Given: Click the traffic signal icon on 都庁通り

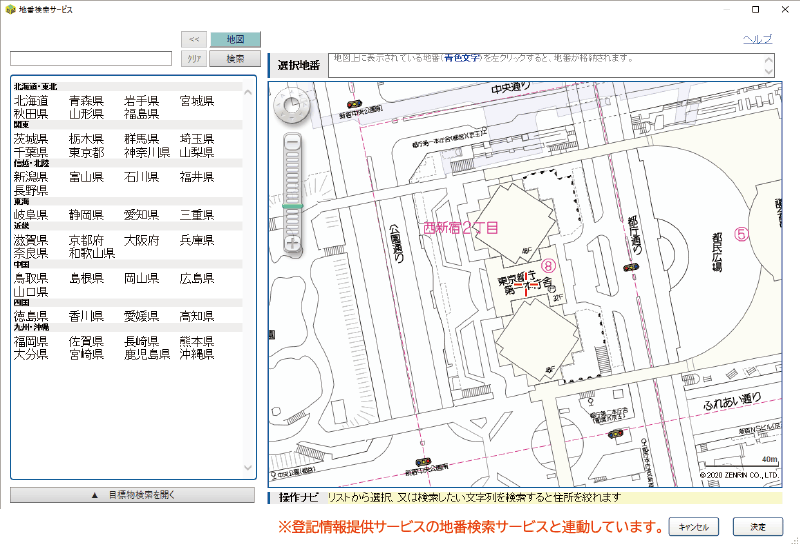Looking at the screenshot, I should coord(628,268).
